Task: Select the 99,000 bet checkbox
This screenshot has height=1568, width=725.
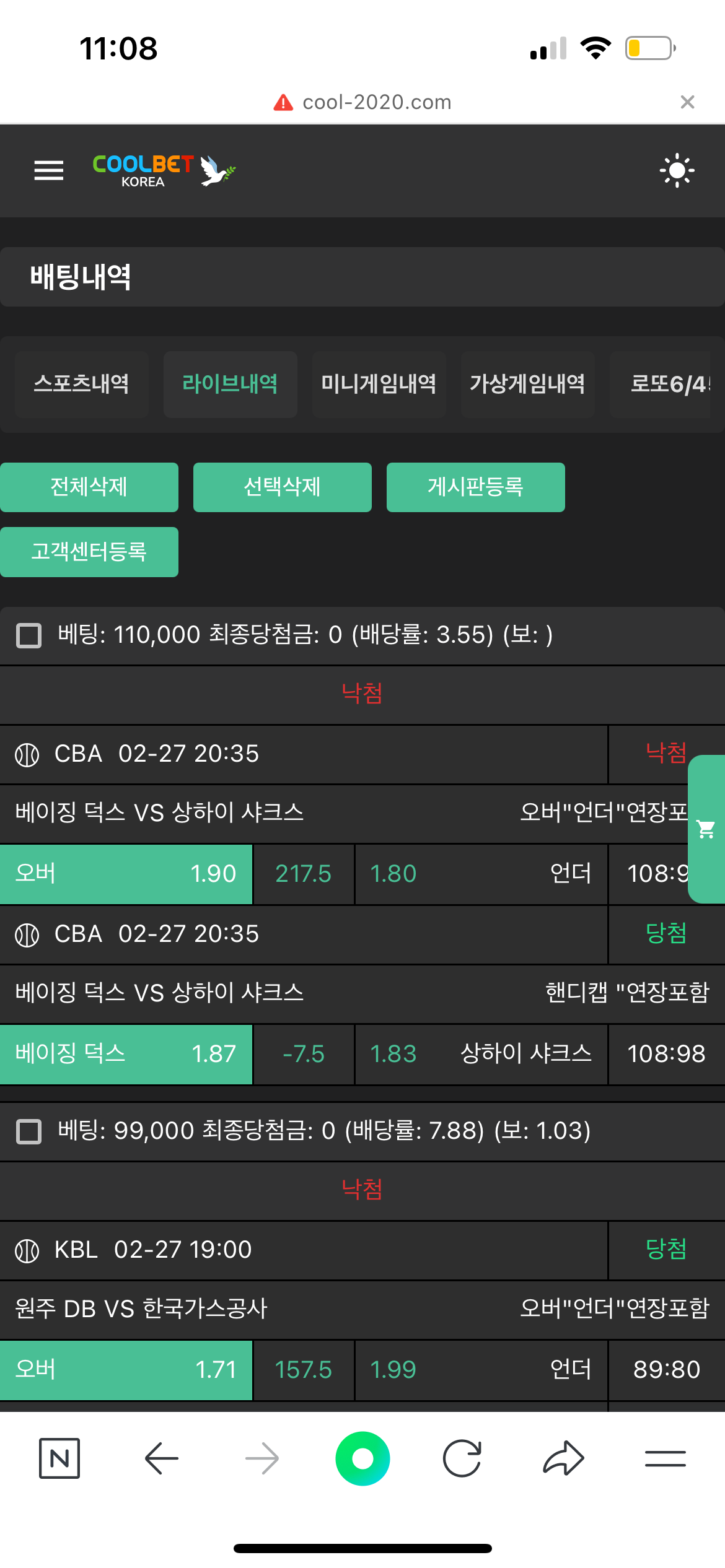Action: click(29, 1131)
